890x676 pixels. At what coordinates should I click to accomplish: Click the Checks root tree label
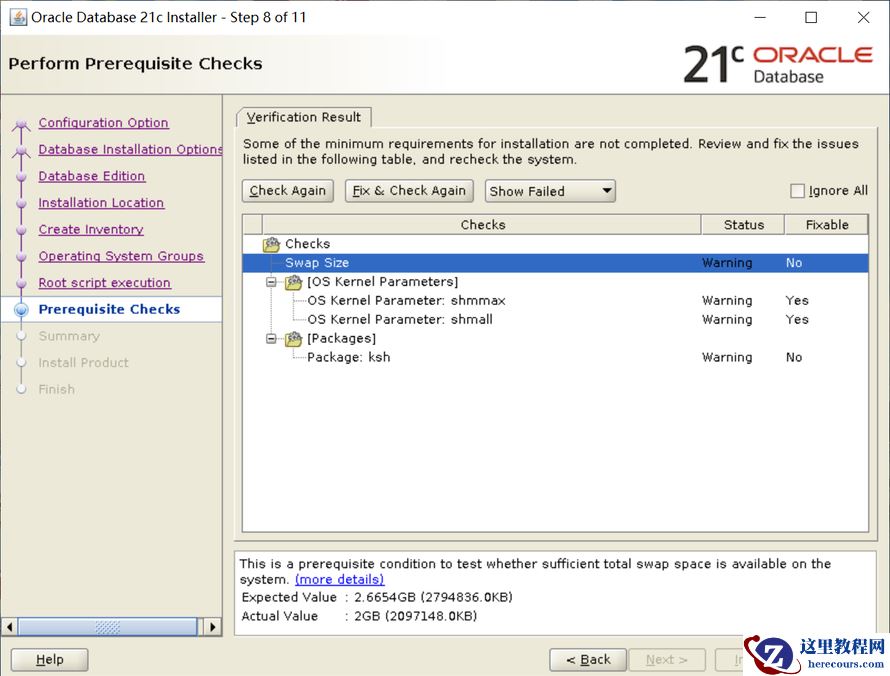(308, 244)
